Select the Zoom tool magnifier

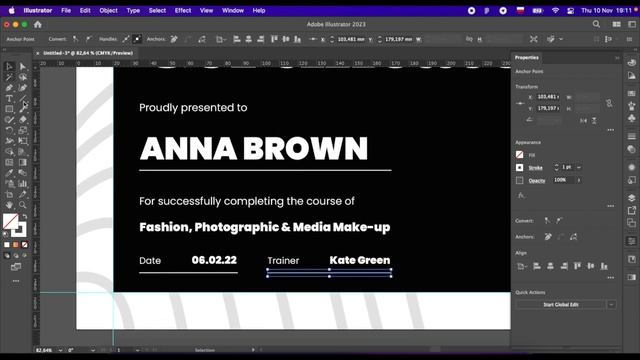coord(22,205)
